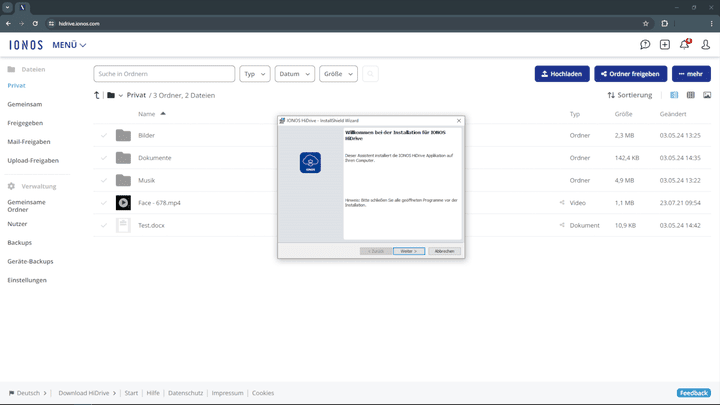Open Upload-Freigaben in sidebar
Screen dimensions: 720x405
(33, 161)
